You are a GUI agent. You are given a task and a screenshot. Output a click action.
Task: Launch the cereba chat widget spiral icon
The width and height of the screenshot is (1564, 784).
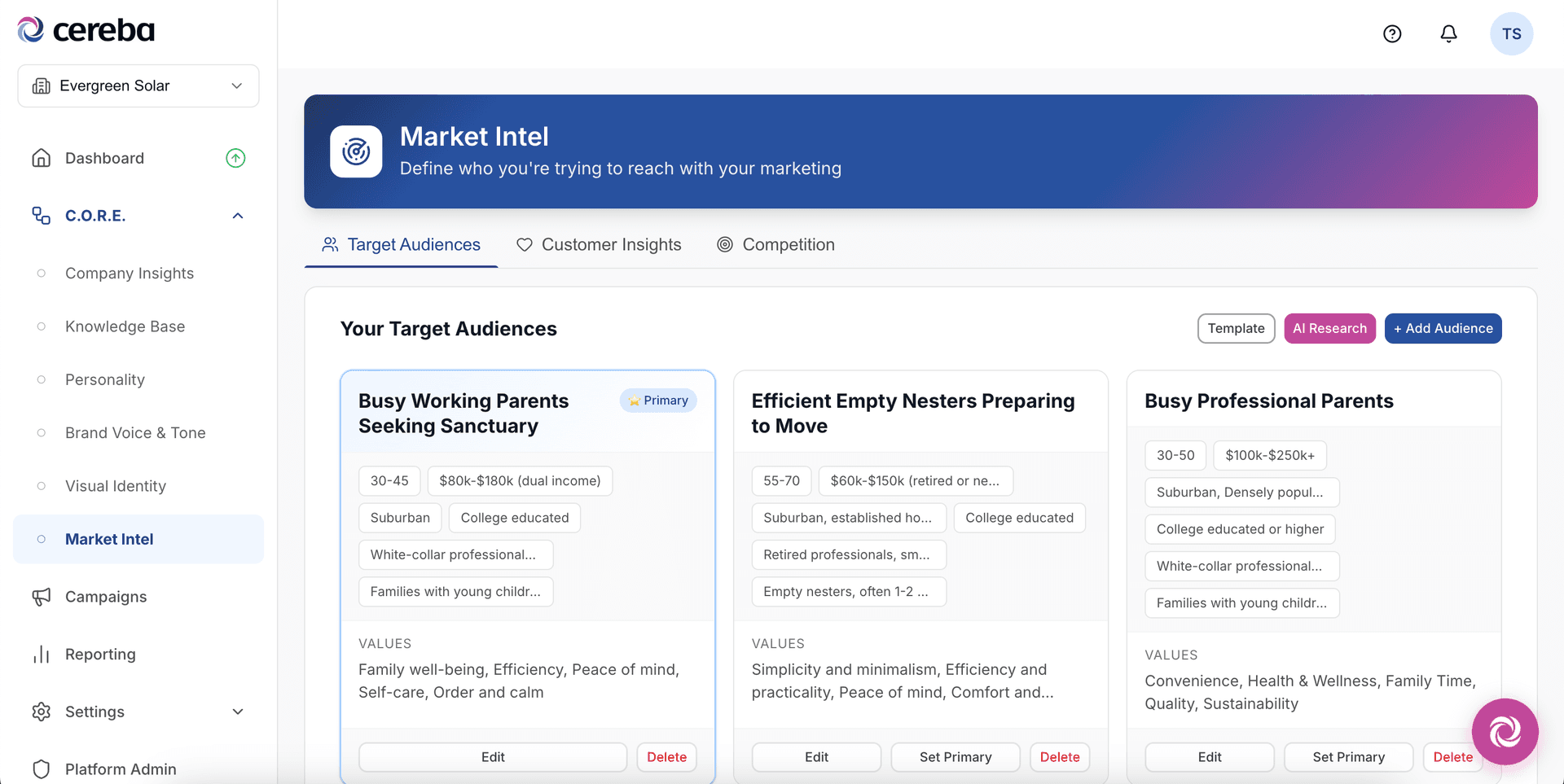click(x=1505, y=731)
